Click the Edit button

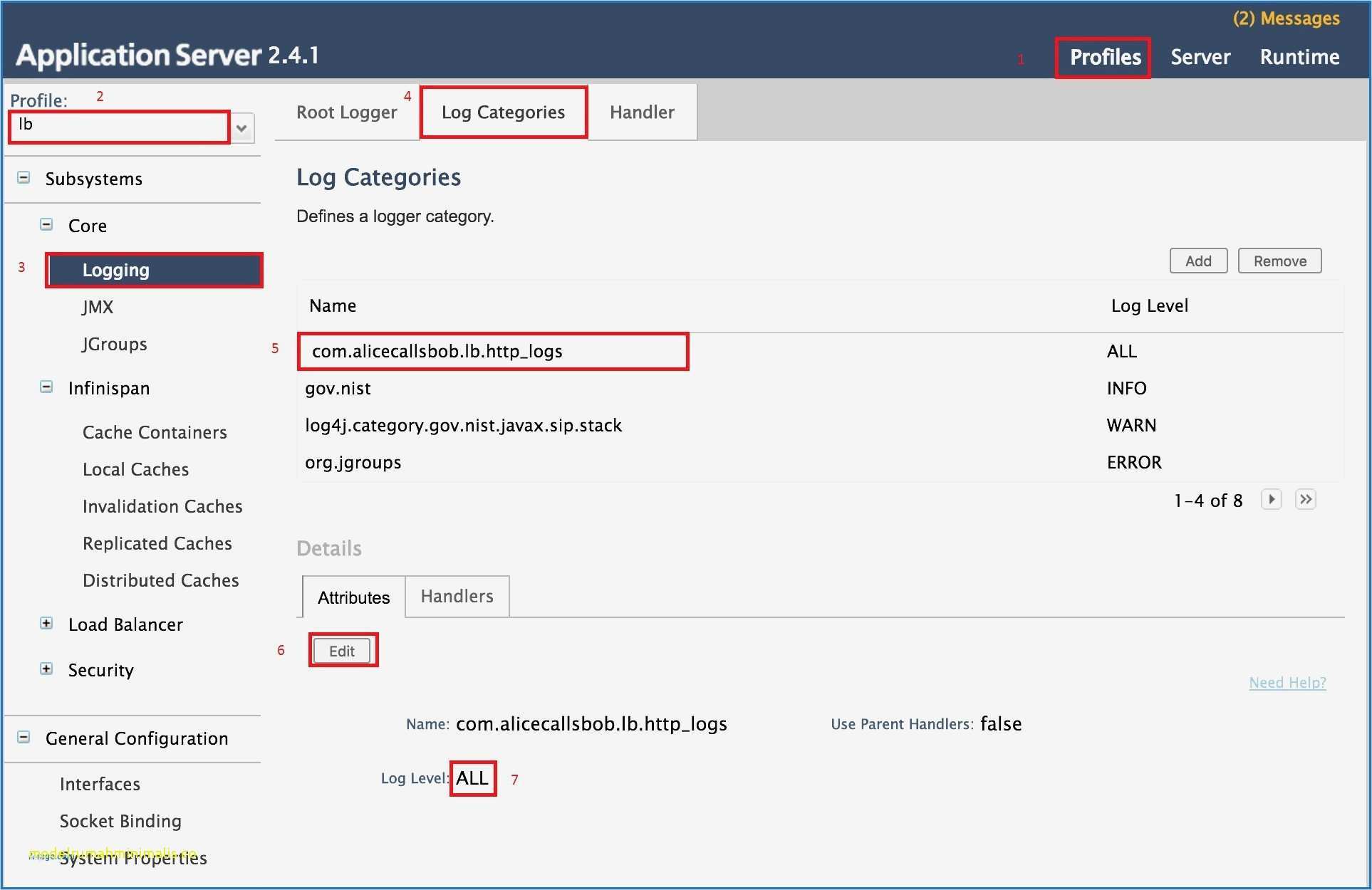pos(342,651)
